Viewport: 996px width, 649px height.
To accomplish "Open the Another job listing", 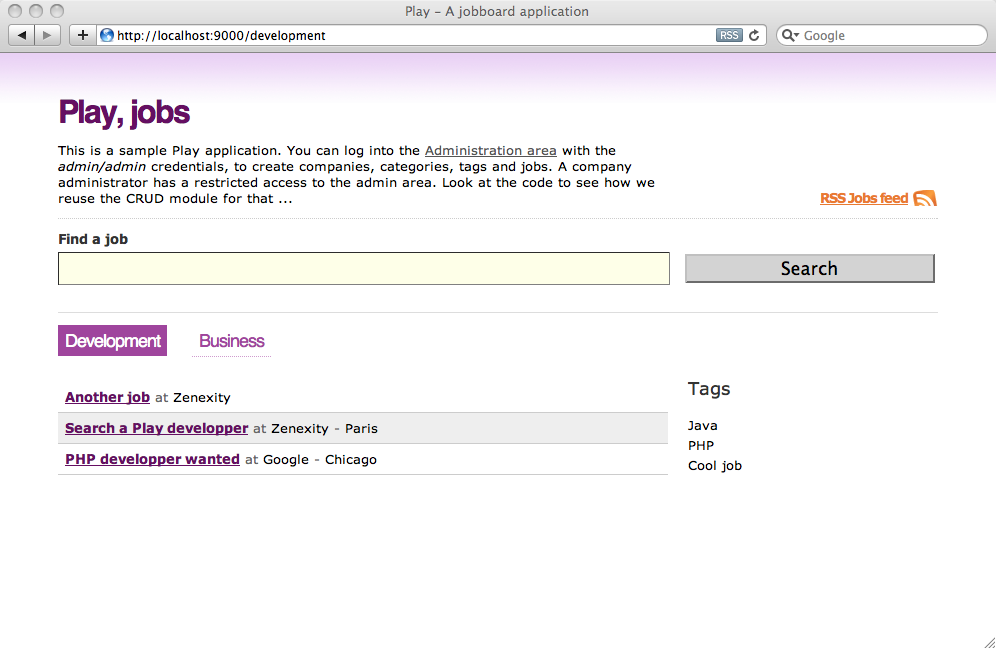I will click(x=107, y=397).
